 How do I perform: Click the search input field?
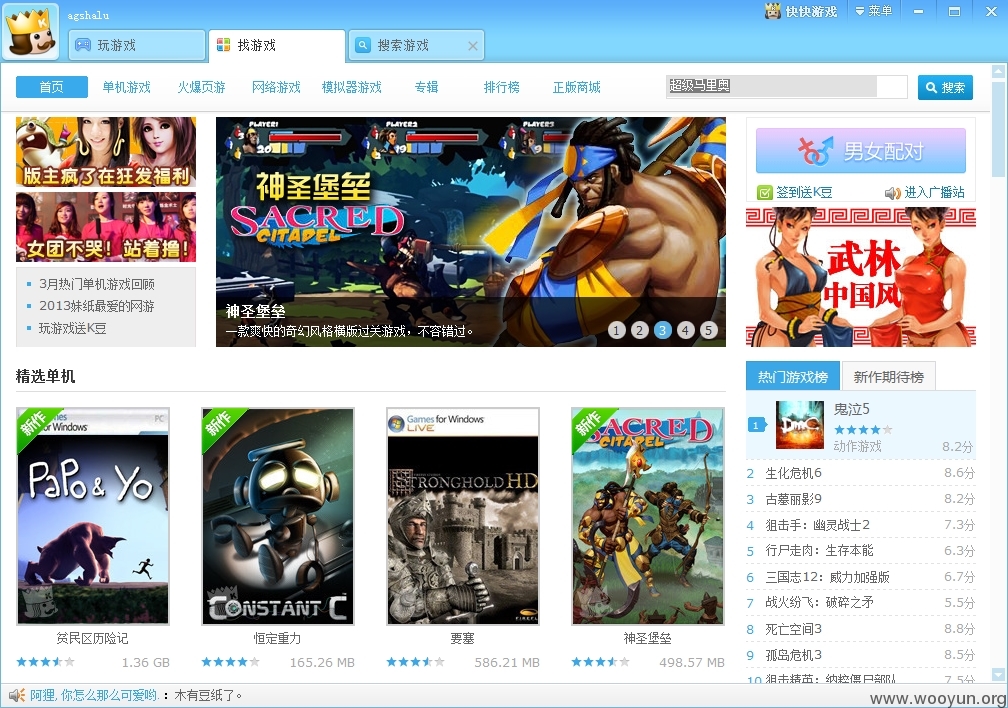(x=787, y=86)
